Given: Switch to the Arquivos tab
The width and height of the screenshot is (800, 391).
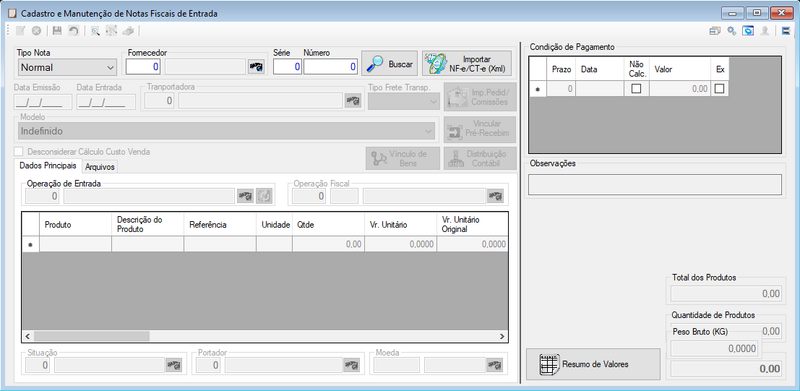Looking at the screenshot, I should (100, 166).
